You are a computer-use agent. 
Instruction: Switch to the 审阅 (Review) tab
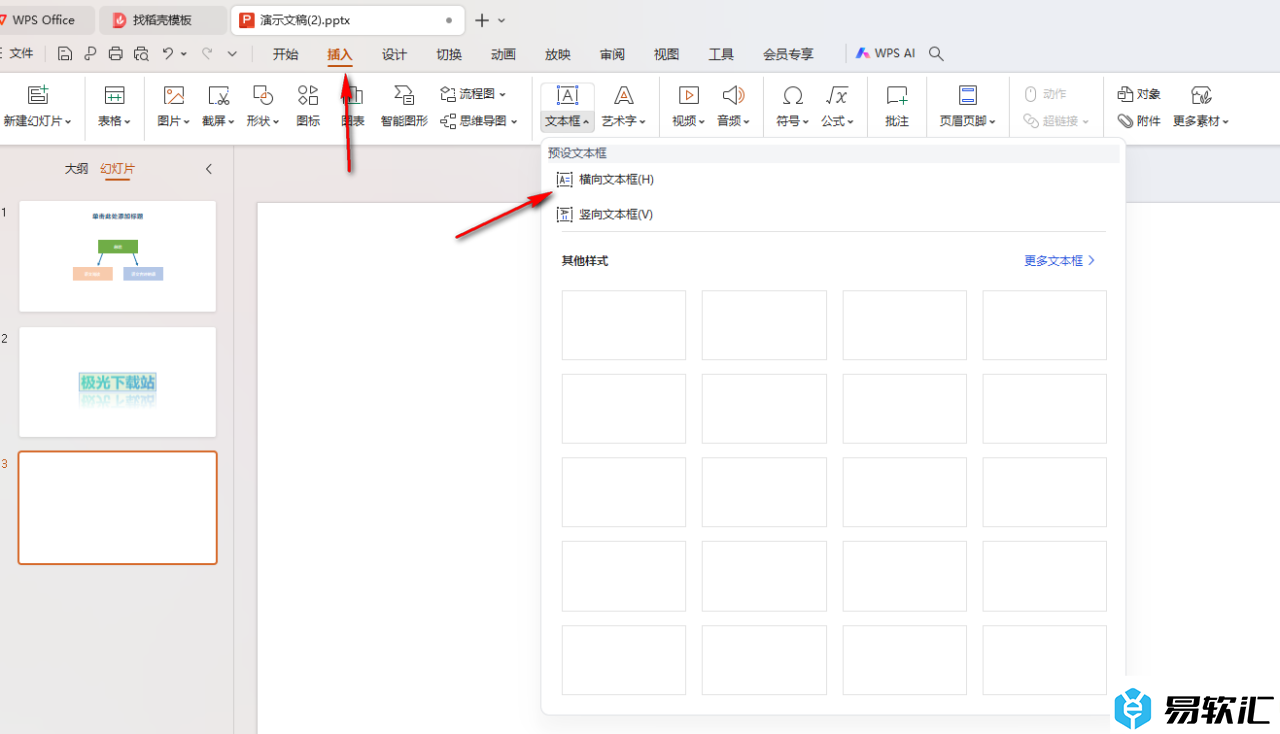click(x=612, y=54)
